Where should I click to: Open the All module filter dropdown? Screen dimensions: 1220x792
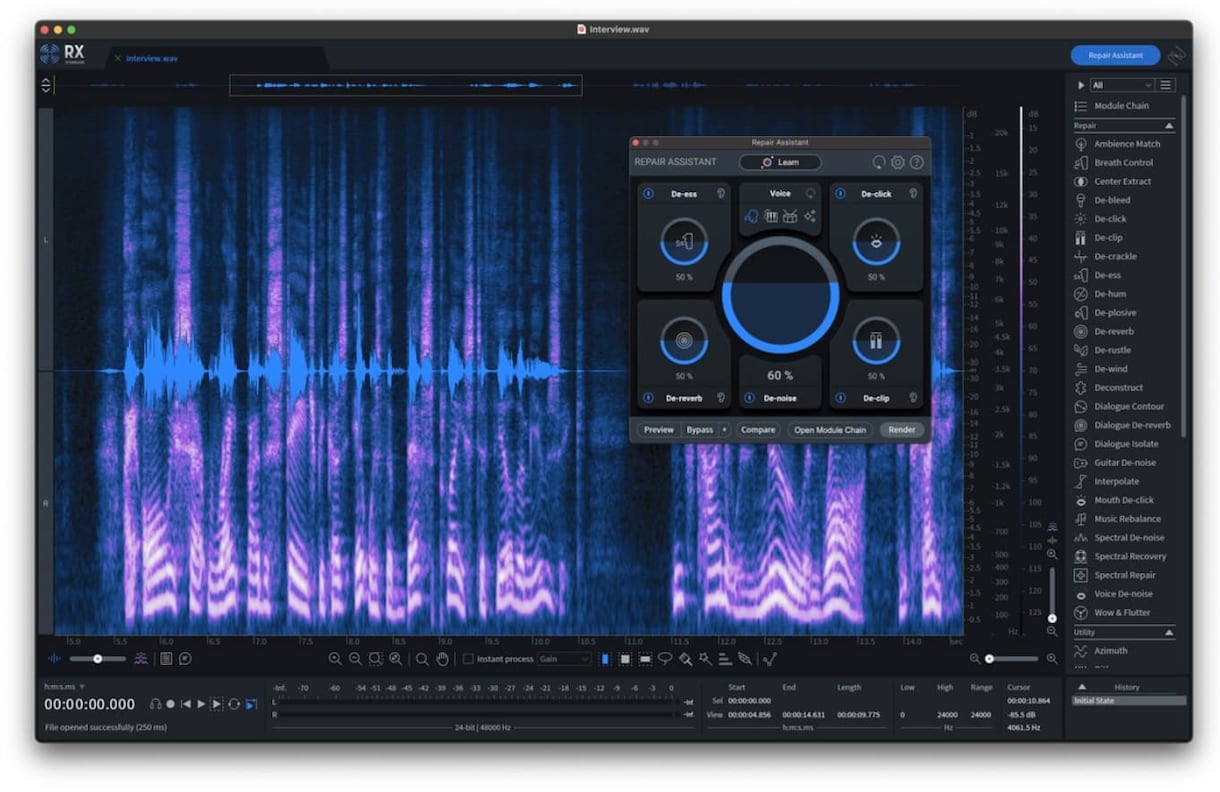click(x=1122, y=86)
